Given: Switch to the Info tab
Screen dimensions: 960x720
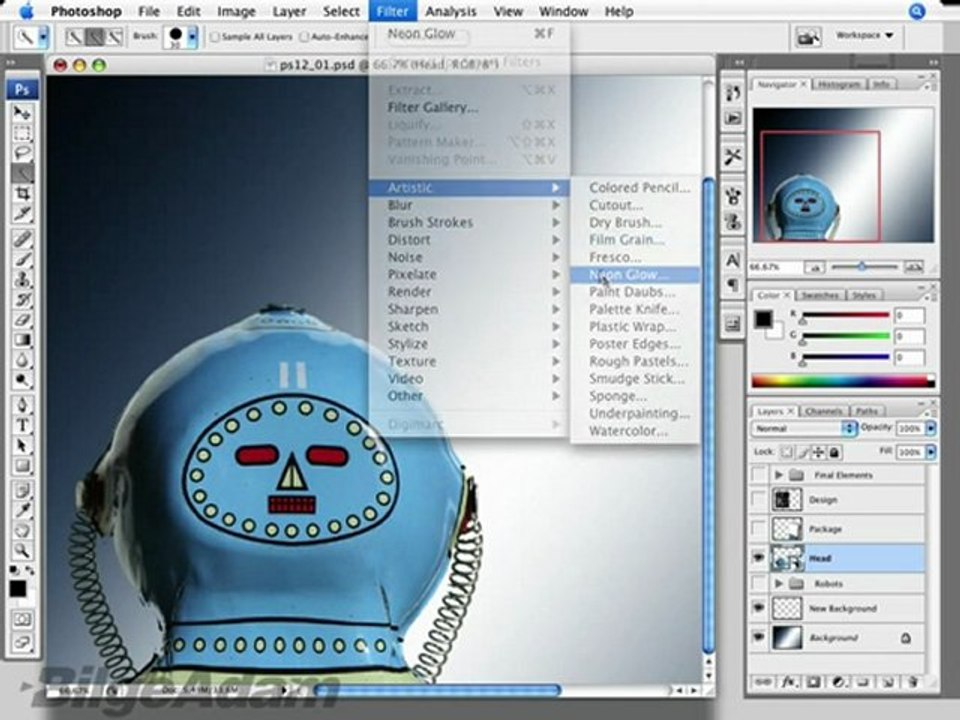Looking at the screenshot, I should pos(881,84).
